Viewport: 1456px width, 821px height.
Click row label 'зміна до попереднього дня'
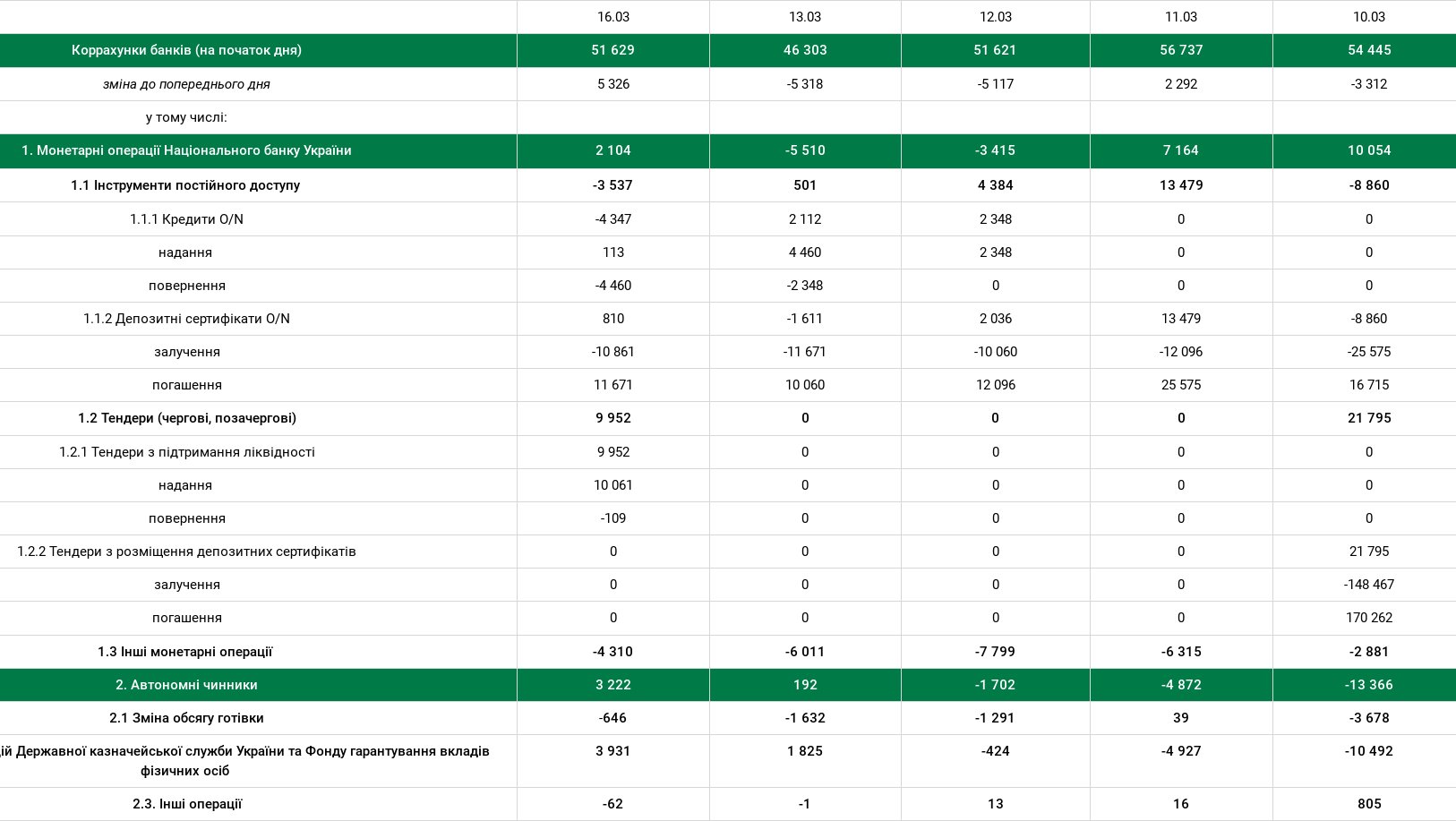pos(186,84)
